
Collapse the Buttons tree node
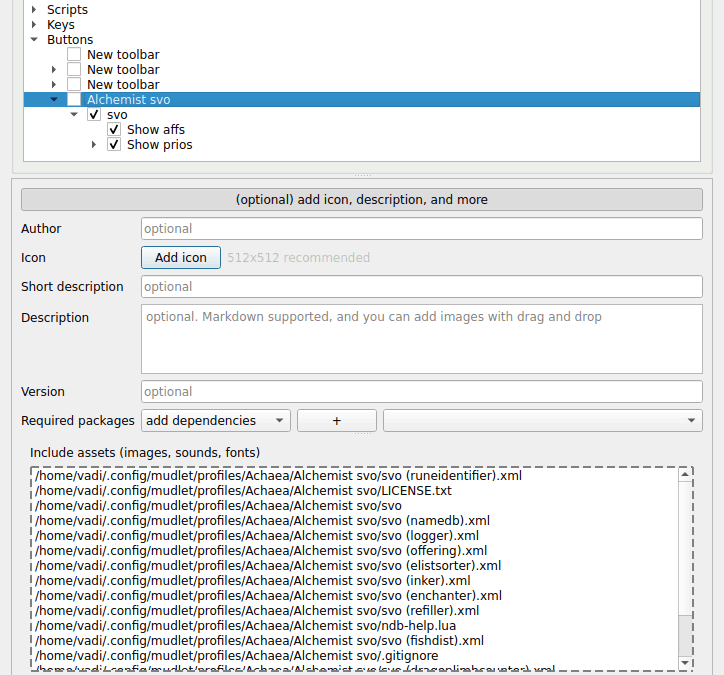pos(34,39)
